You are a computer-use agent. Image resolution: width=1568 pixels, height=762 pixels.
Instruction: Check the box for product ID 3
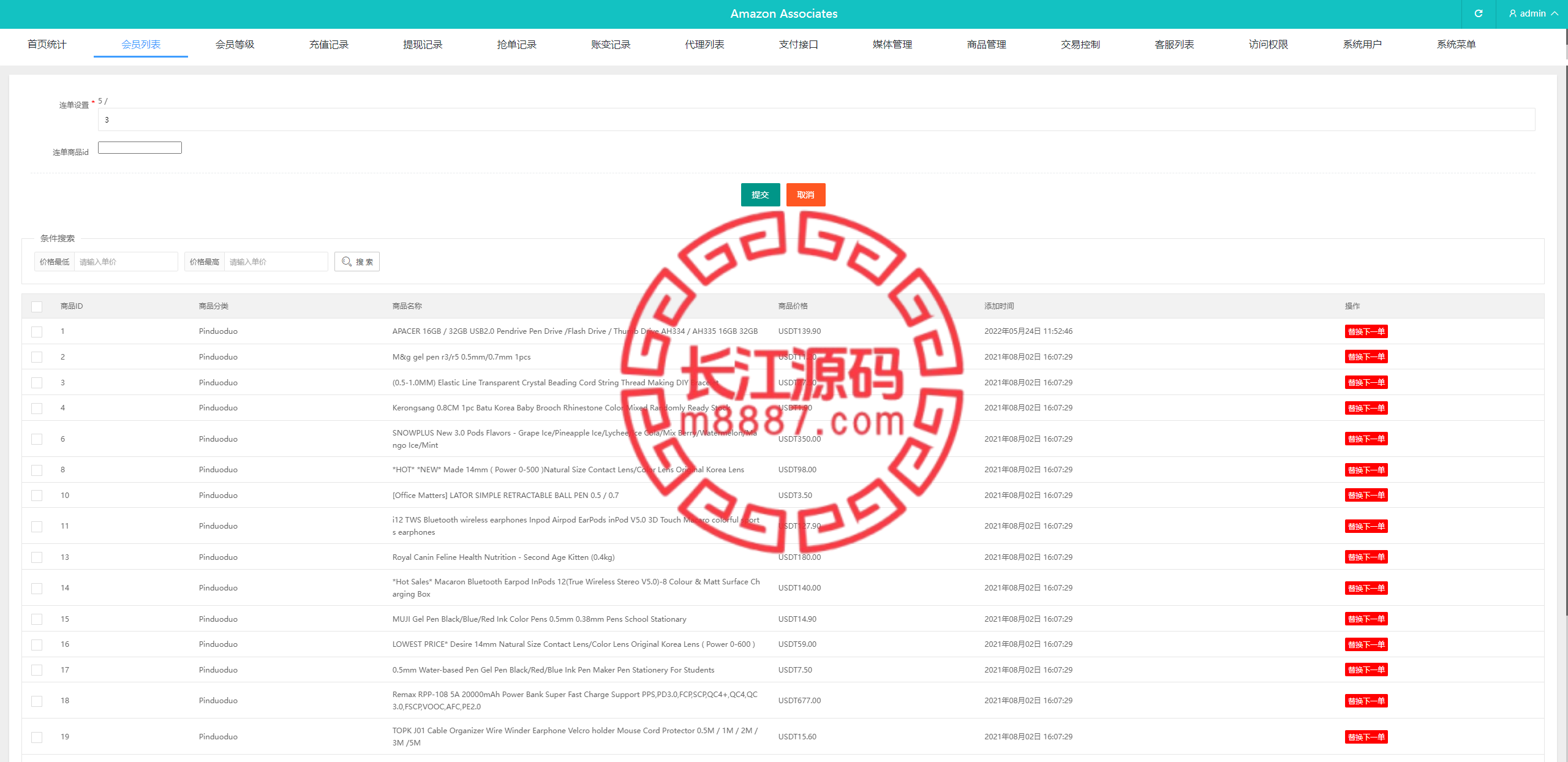pos(37,383)
